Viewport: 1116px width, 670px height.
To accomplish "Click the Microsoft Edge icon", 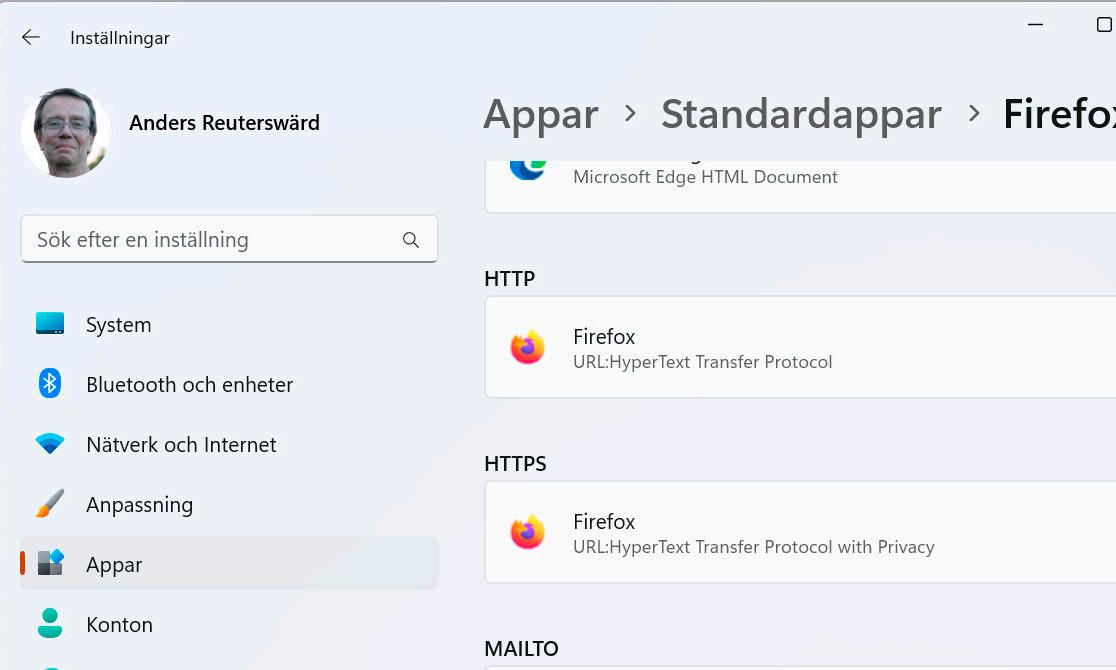I will coord(527,168).
